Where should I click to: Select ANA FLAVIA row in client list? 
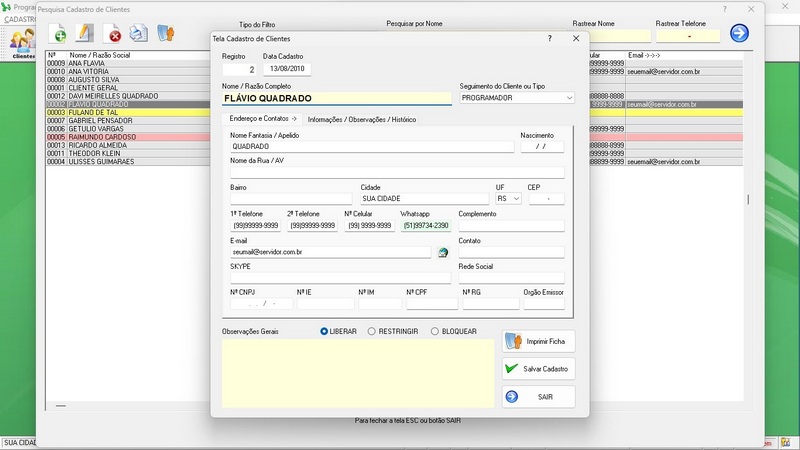(x=128, y=63)
